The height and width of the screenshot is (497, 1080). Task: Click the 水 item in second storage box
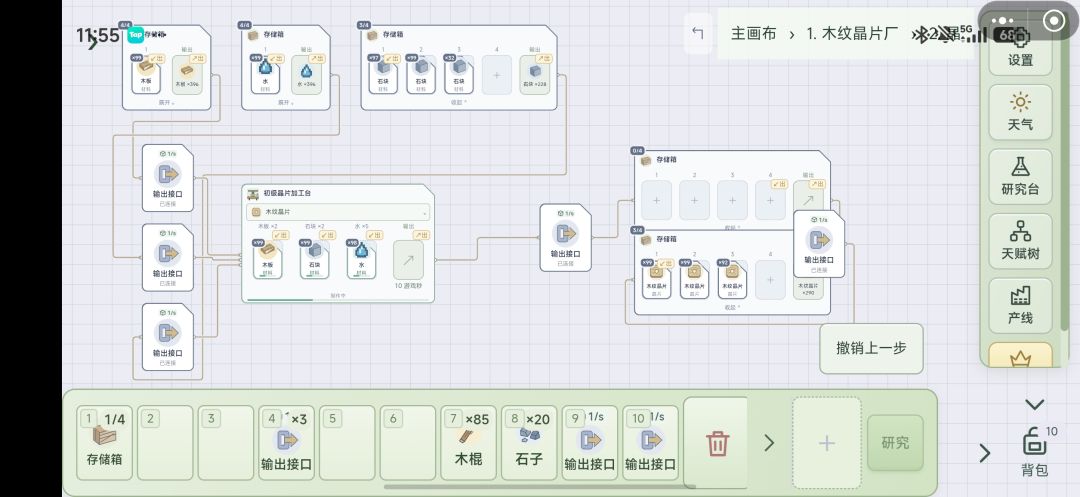[265, 74]
